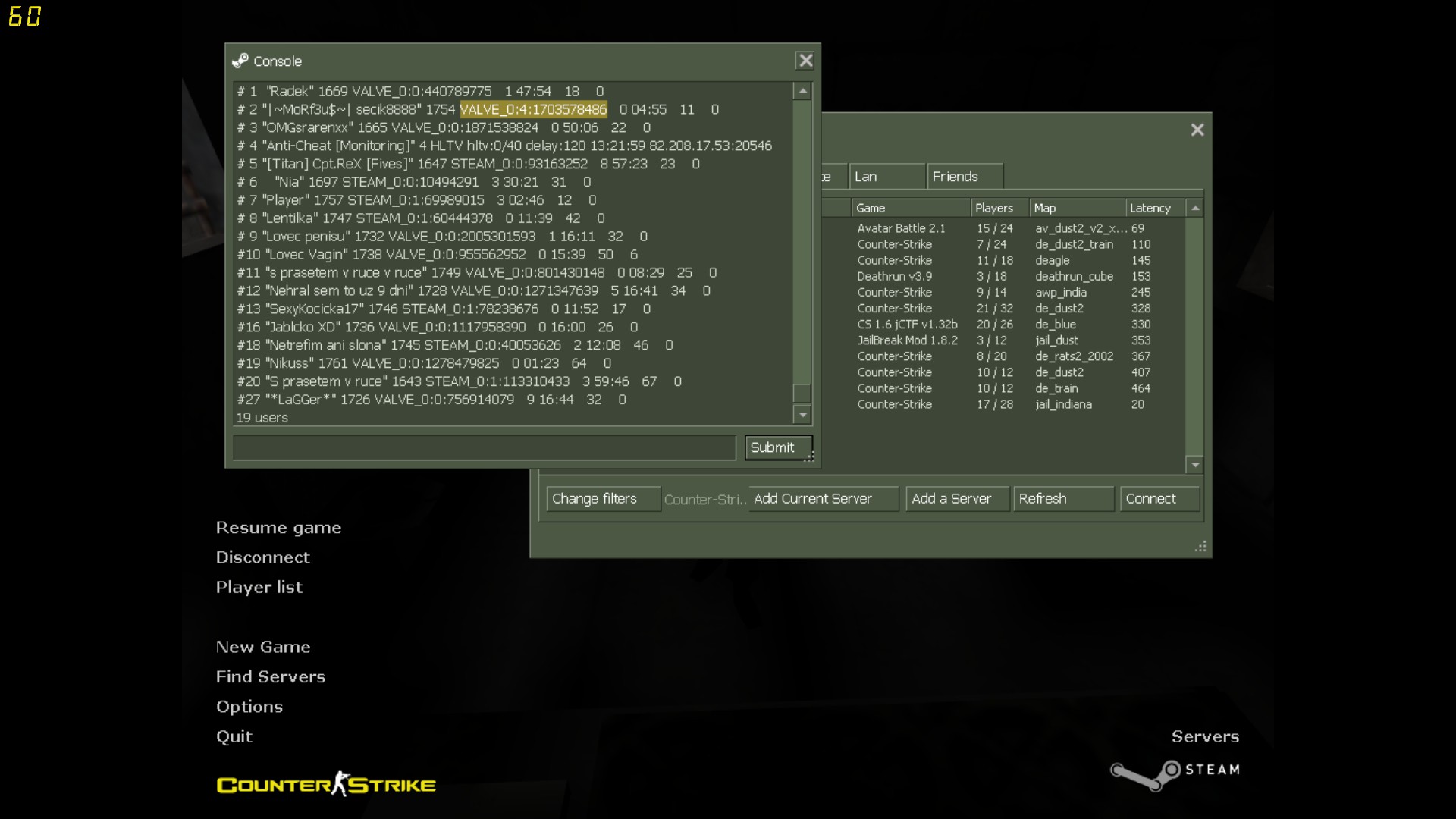1456x819 pixels.
Task: Click Resume game
Action: coord(278,528)
